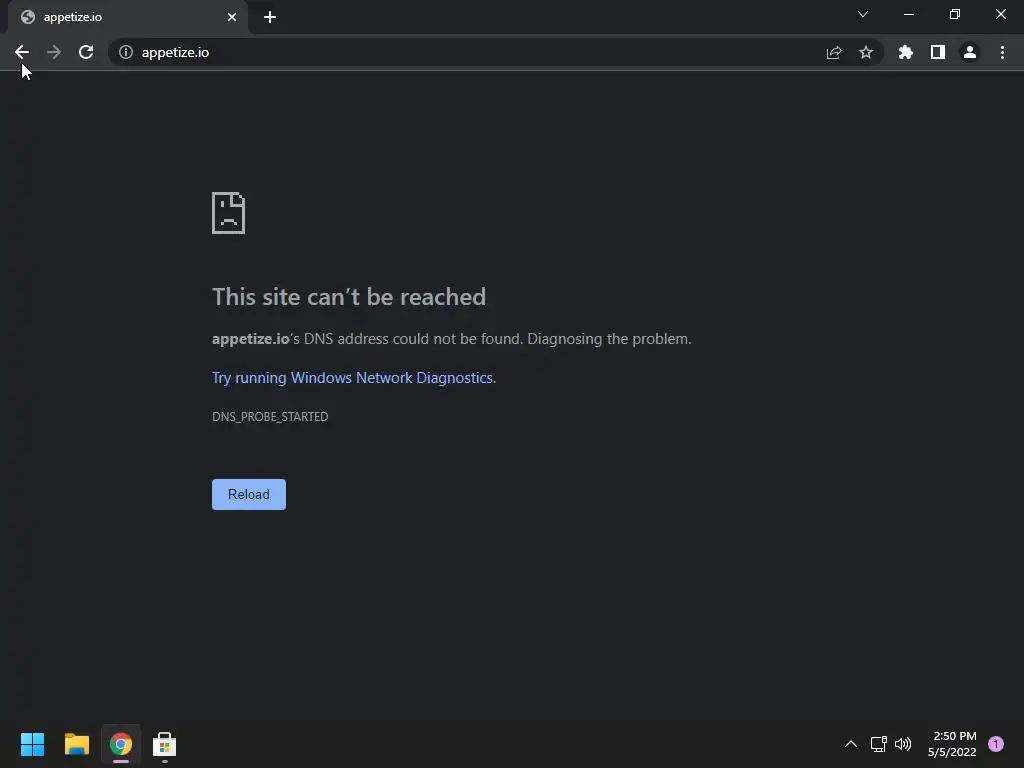
Task: Expand the tab search chevron
Action: (863, 14)
